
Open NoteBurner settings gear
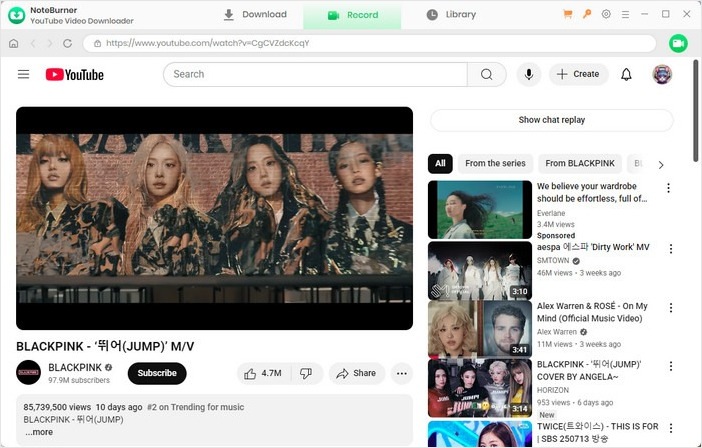(x=606, y=15)
